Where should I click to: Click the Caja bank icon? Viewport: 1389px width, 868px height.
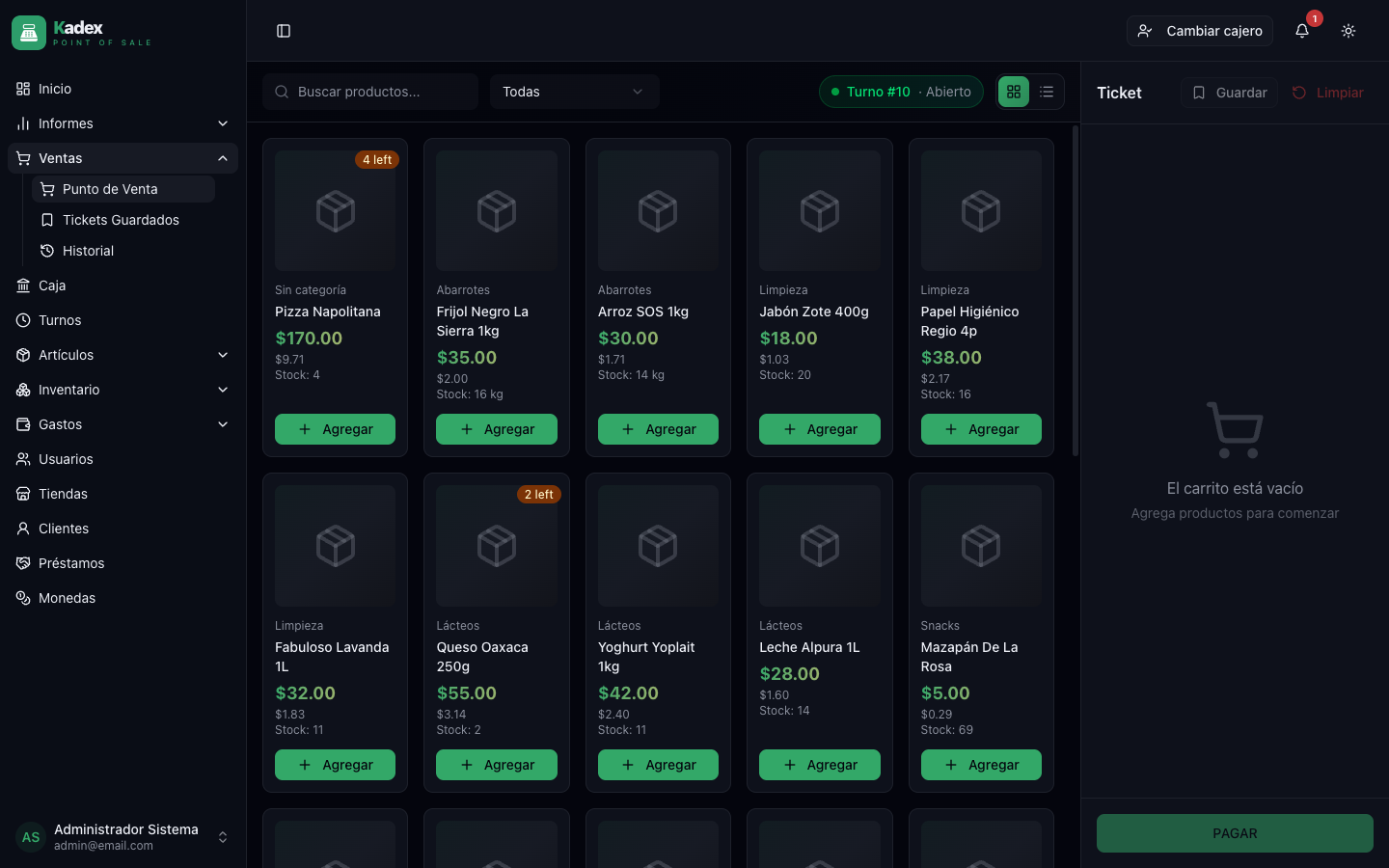[23, 285]
